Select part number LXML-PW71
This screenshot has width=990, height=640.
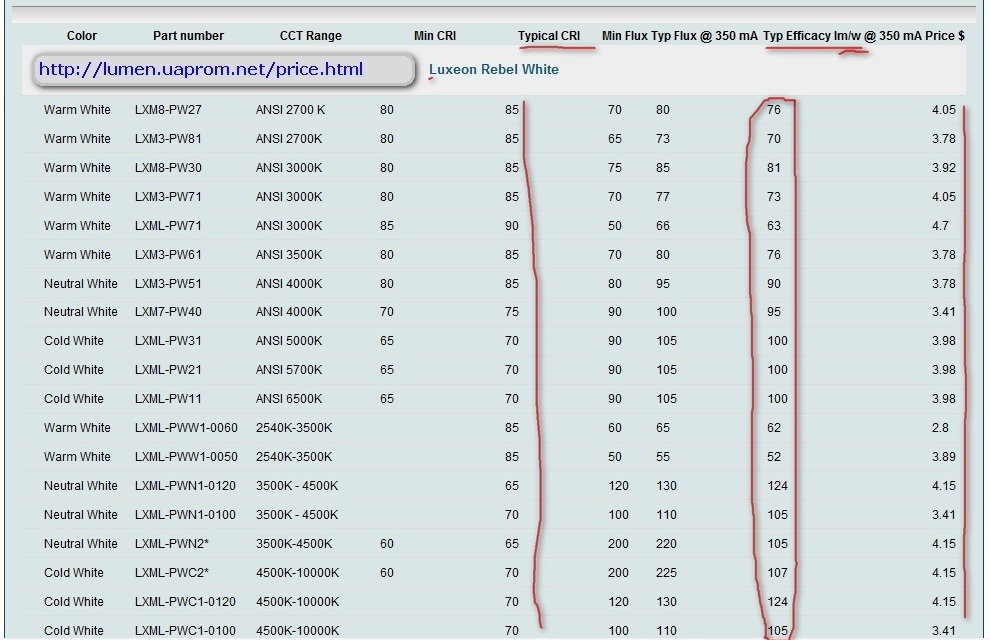(168, 226)
